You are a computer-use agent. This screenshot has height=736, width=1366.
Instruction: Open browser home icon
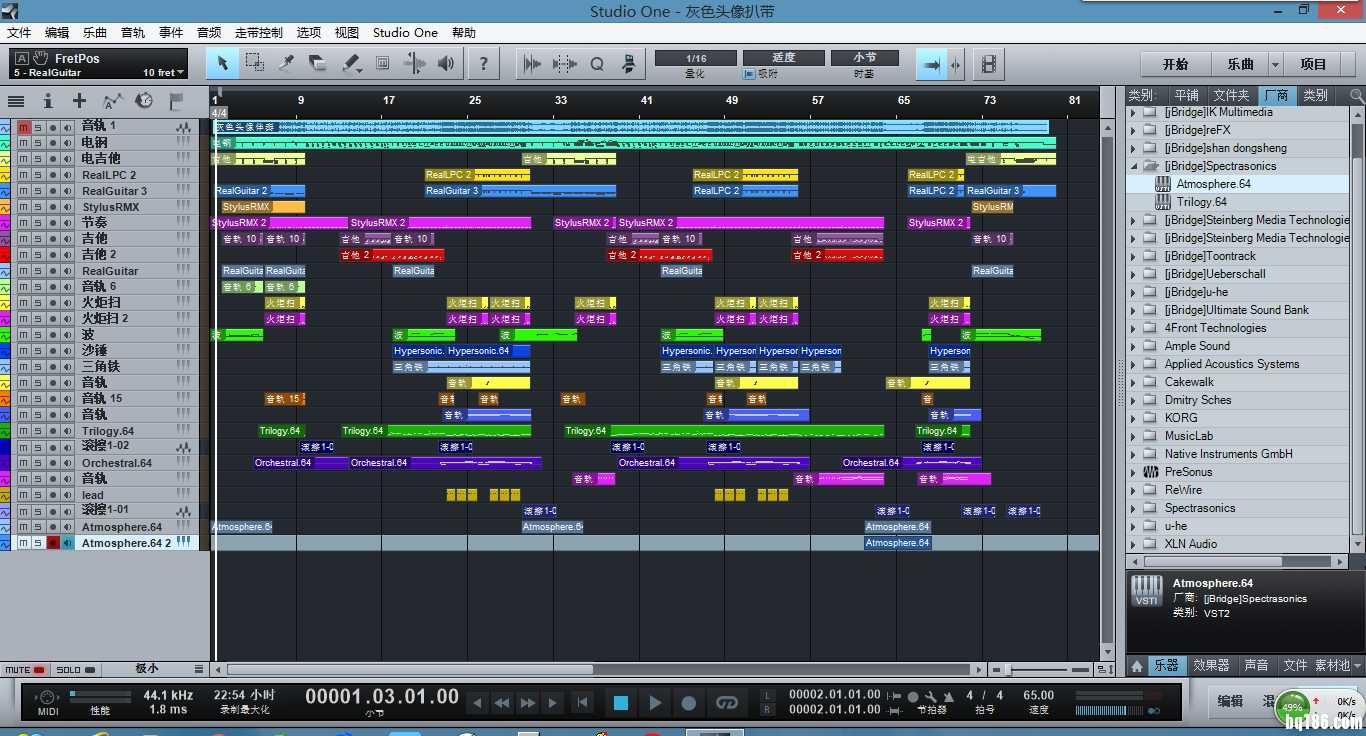(x=1137, y=665)
